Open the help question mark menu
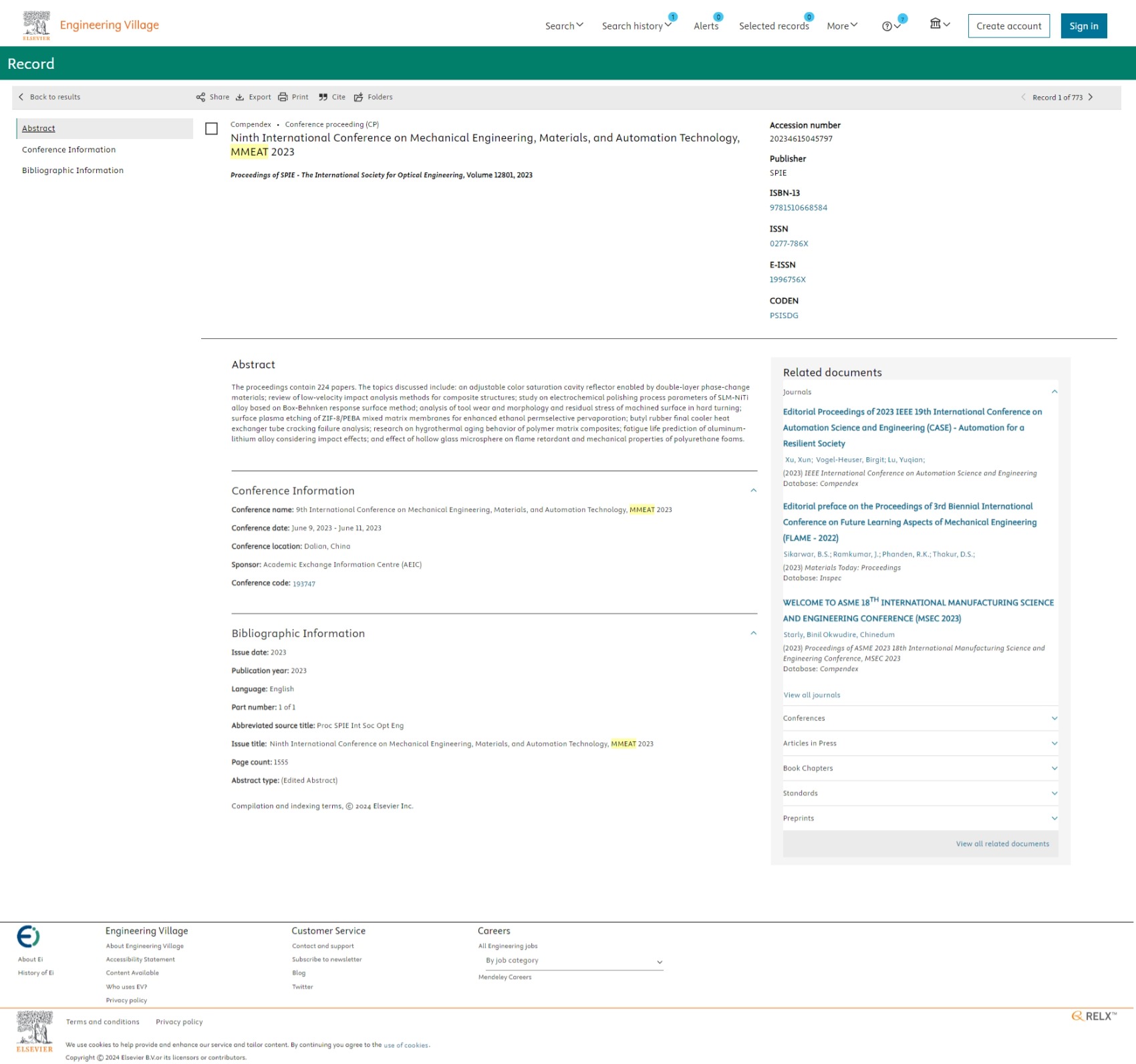The height and width of the screenshot is (1064, 1136). click(891, 26)
